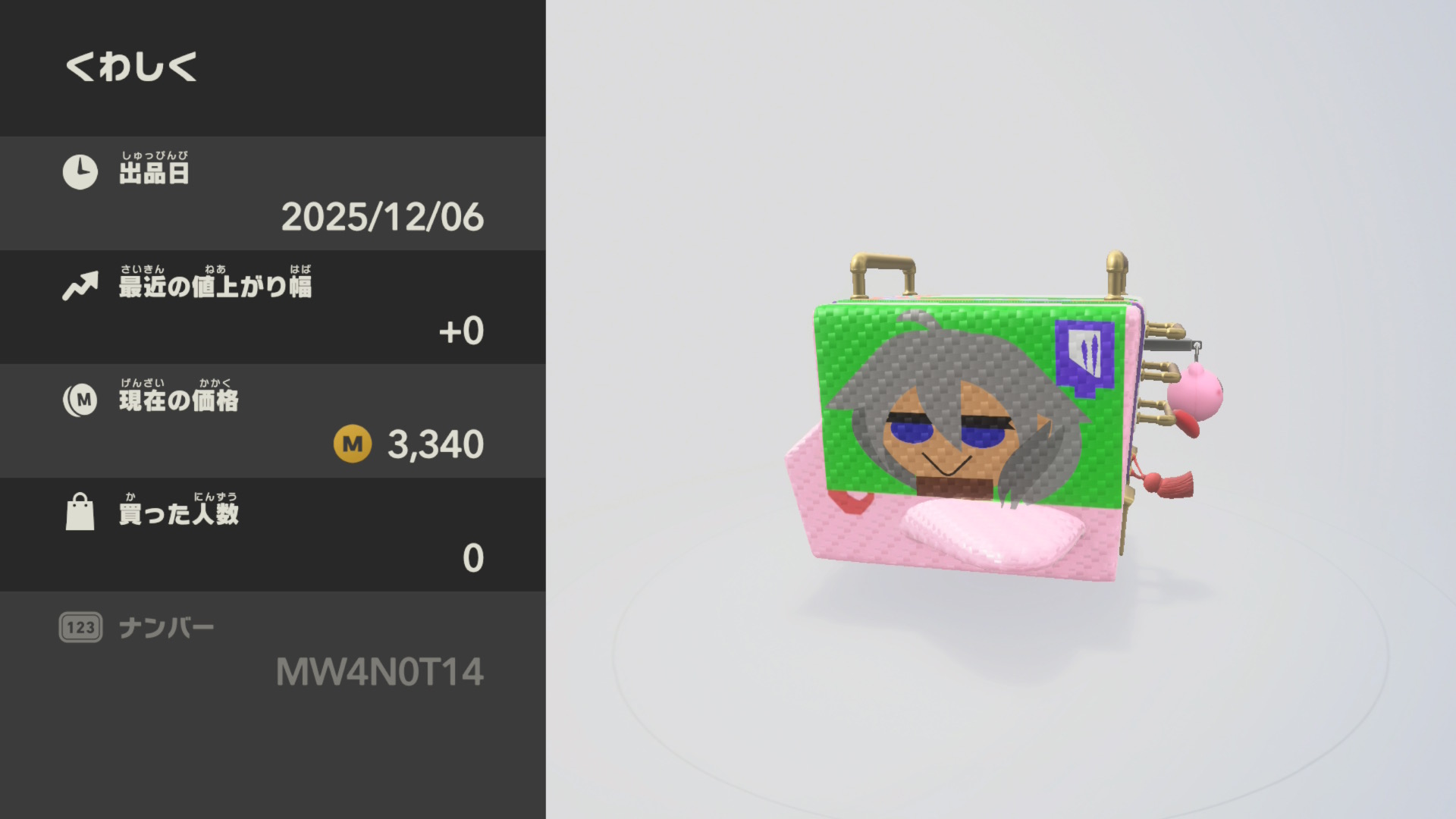Click the listing date 2025/12/06
The width and height of the screenshot is (1456, 819).
(382, 217)
